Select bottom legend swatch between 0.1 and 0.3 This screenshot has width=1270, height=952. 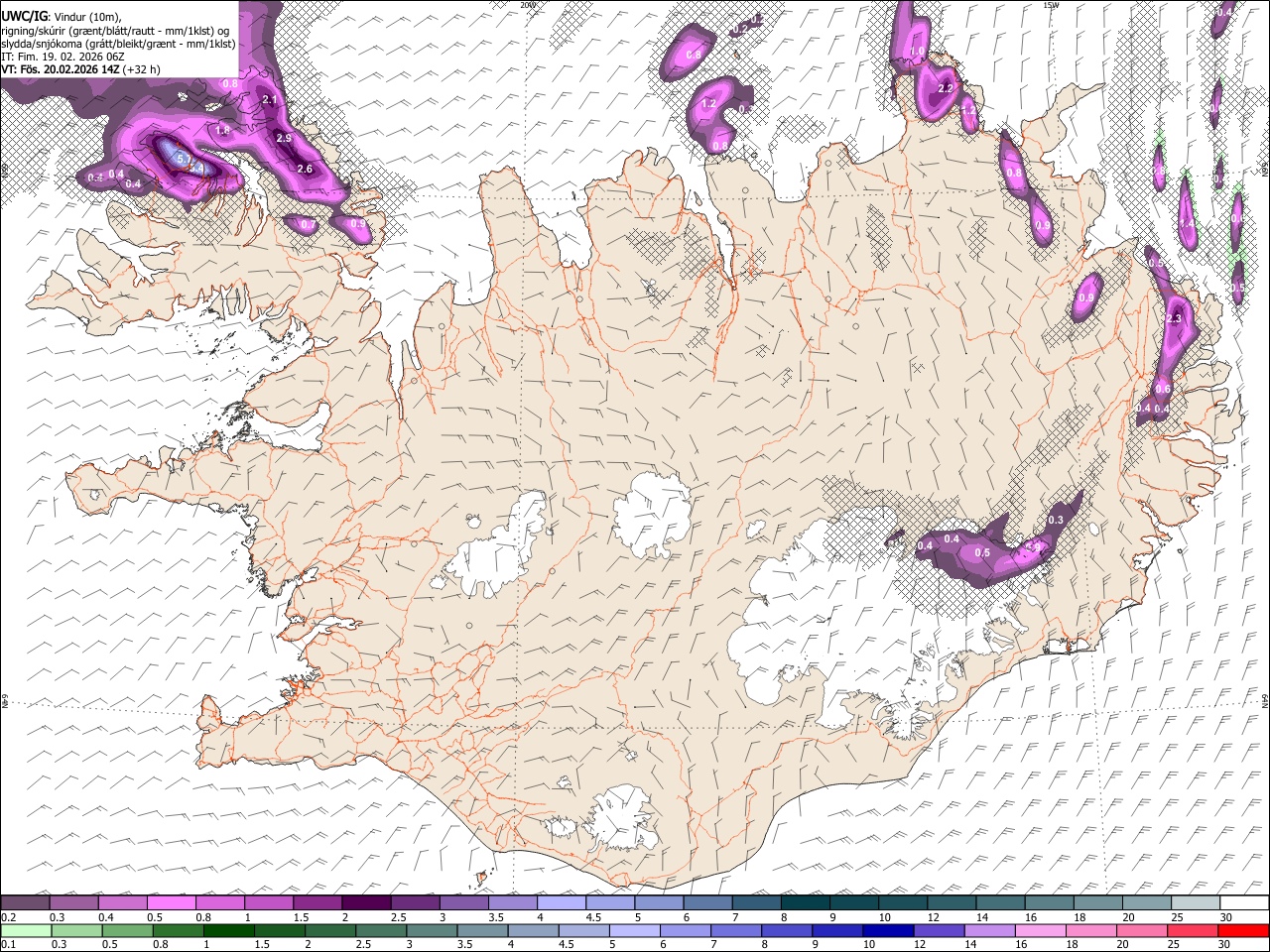[26, 930]
